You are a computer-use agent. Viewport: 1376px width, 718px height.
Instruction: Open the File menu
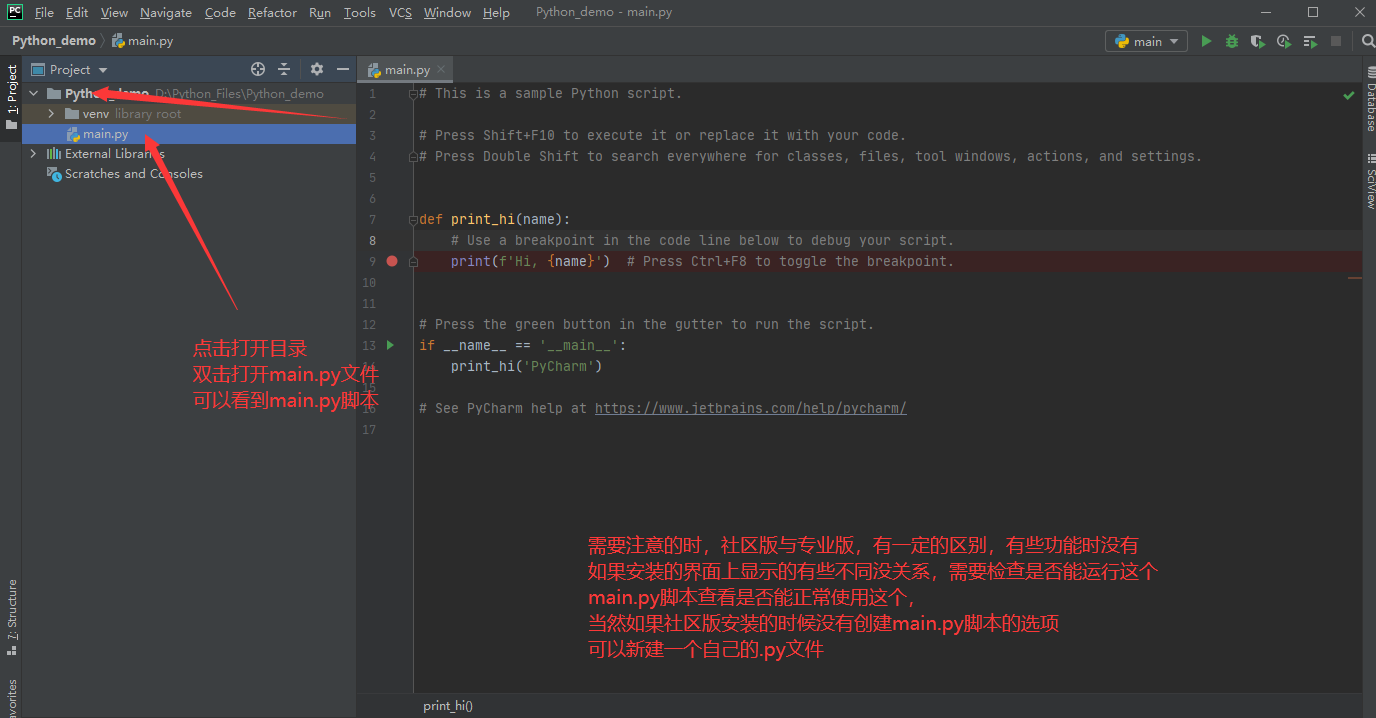(x=44, y=13)
